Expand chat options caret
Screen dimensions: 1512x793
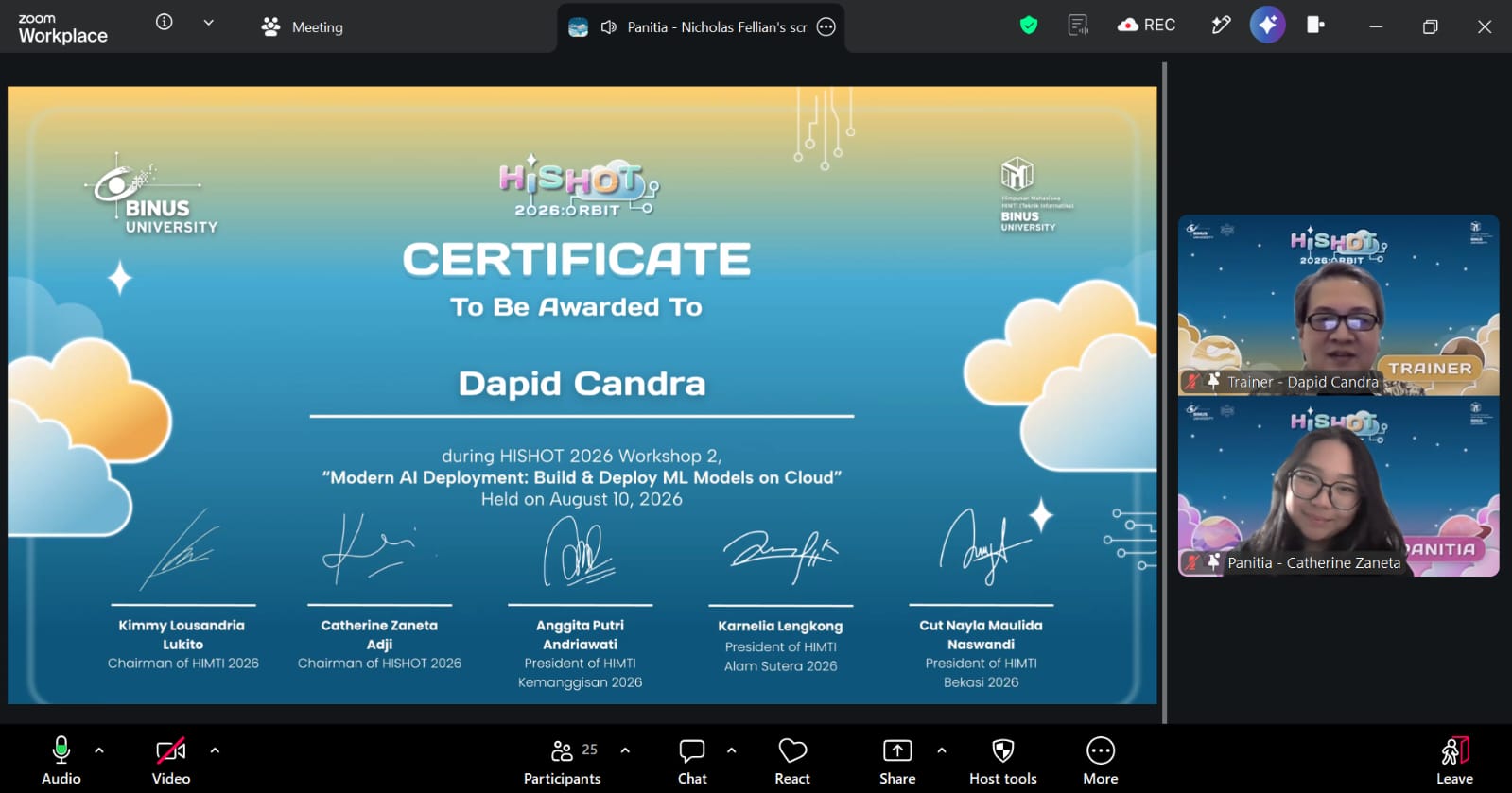click(x=731, y=750)
